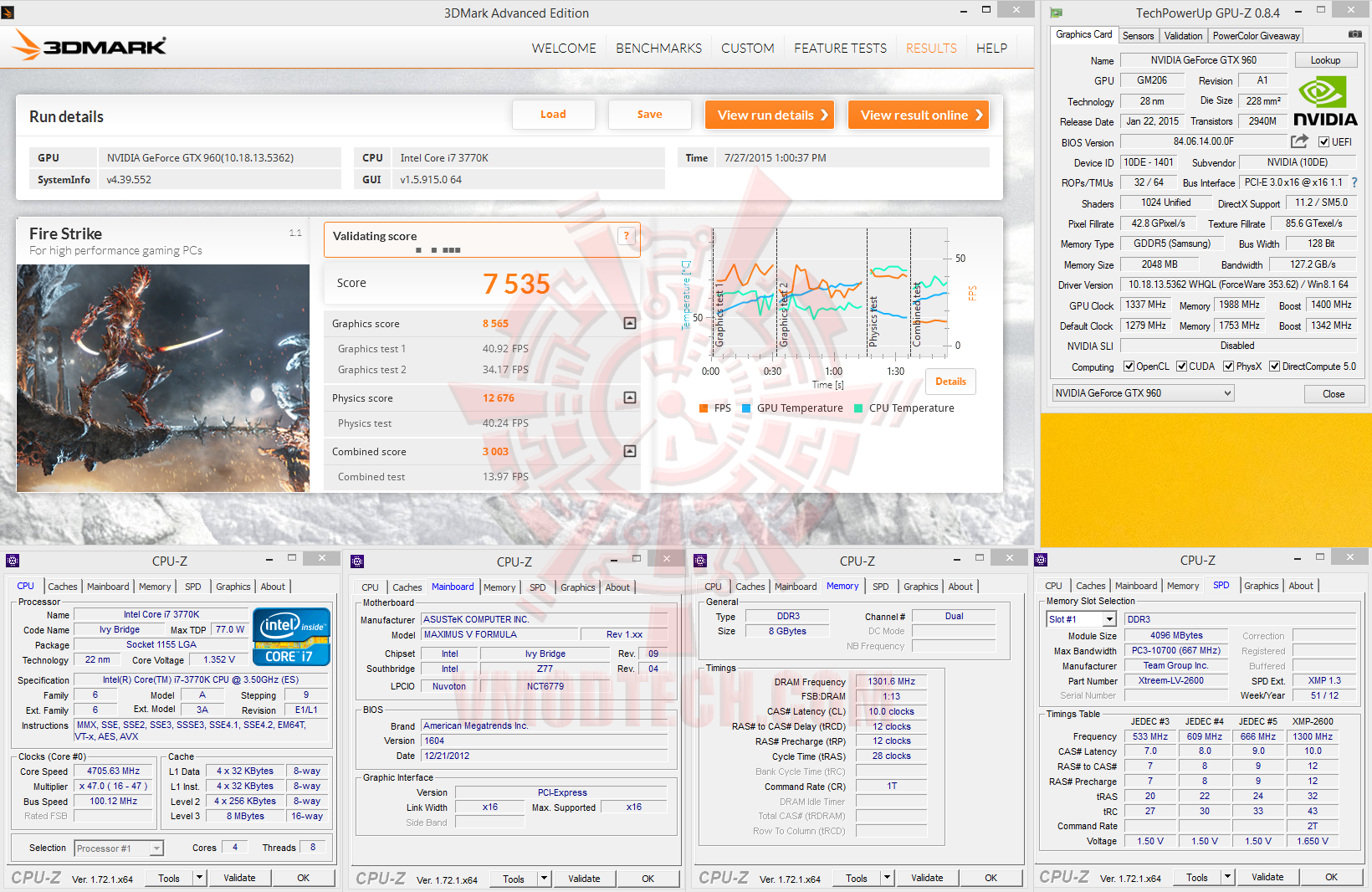Toggle the CUDA checkbox
1372x892 pixels.
point(1181,367)
